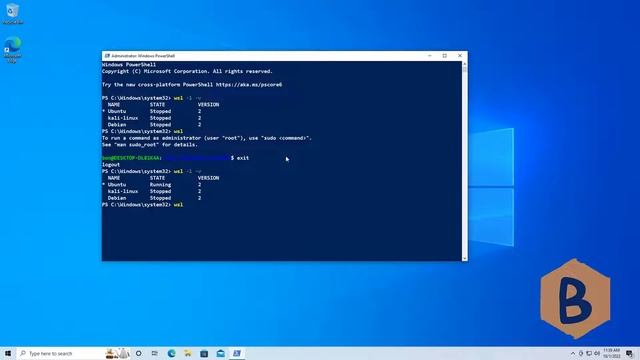Click 'Debian' in the first distro list
Screen dimensions: 640x360
click(117, 125)
